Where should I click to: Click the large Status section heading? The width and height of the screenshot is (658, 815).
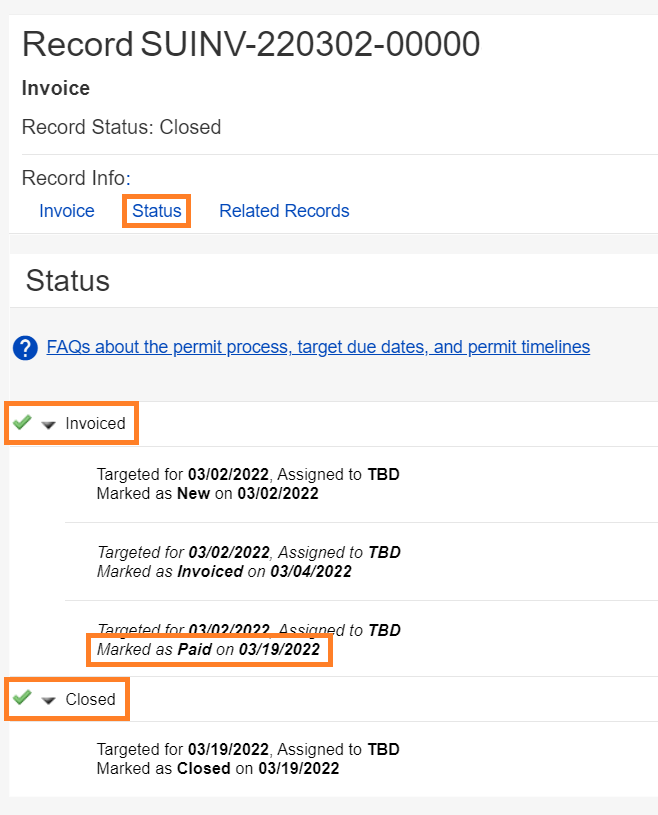(68, 280)
